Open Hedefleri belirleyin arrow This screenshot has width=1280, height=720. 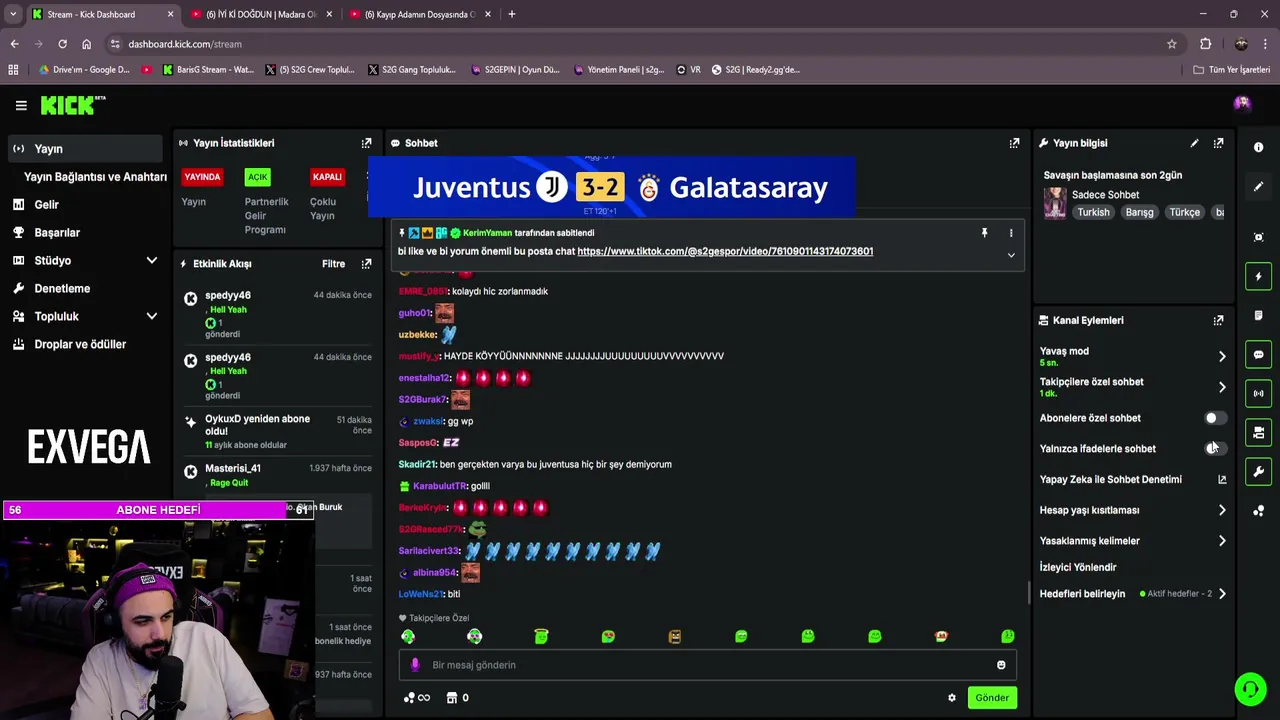click(1222, 594)
